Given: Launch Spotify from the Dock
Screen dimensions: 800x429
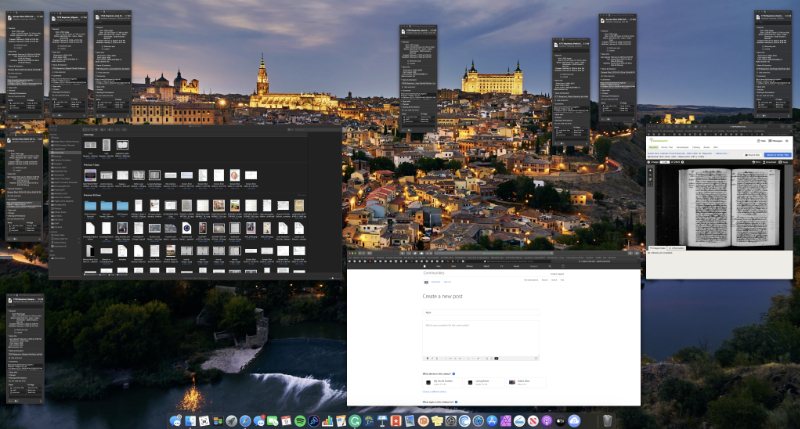Looking at the screenshot, I should pyautogui.click(x=299, y=421).
